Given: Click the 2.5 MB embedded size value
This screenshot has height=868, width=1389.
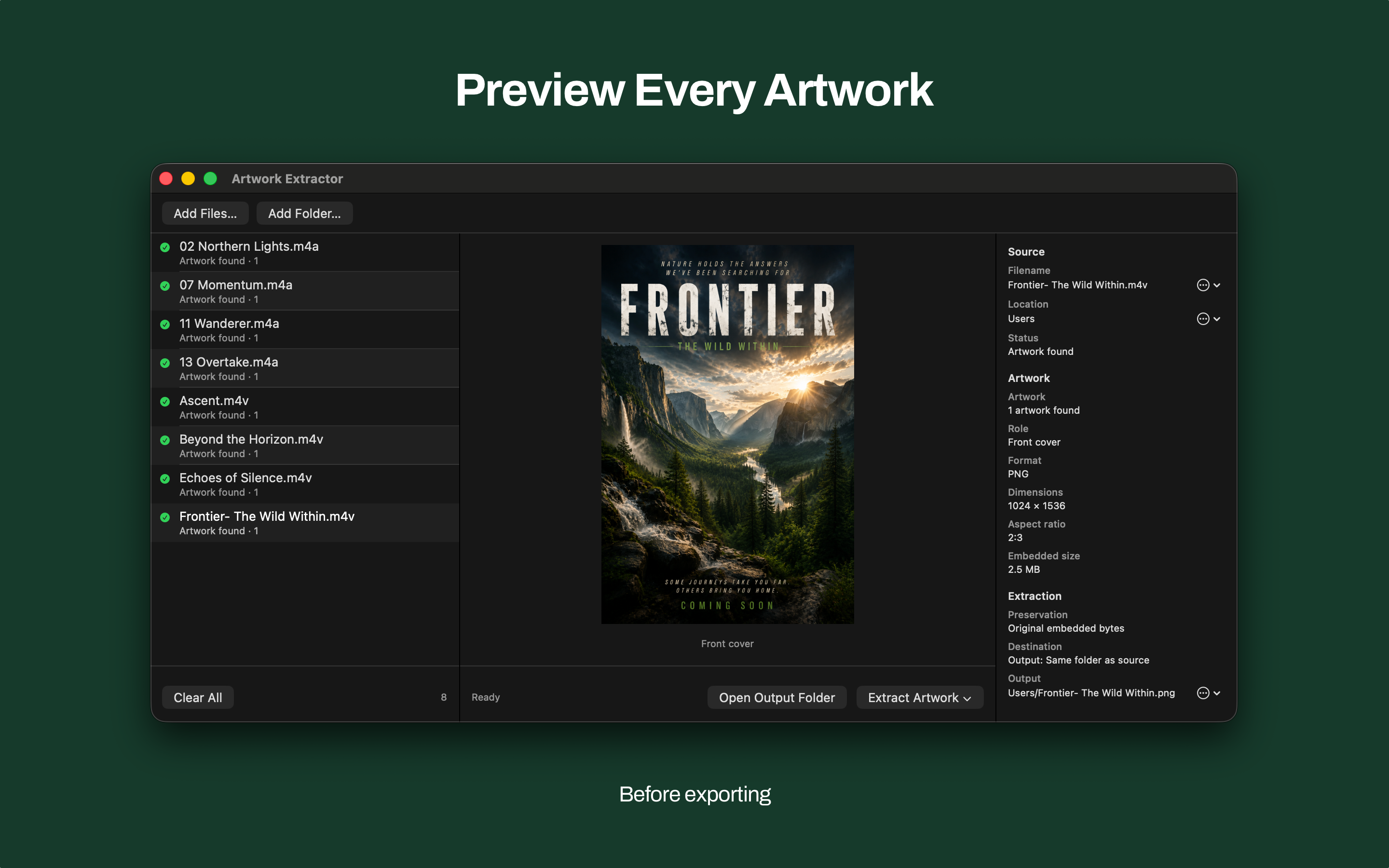Looking at the screenshot, I should coord(1023,570).
